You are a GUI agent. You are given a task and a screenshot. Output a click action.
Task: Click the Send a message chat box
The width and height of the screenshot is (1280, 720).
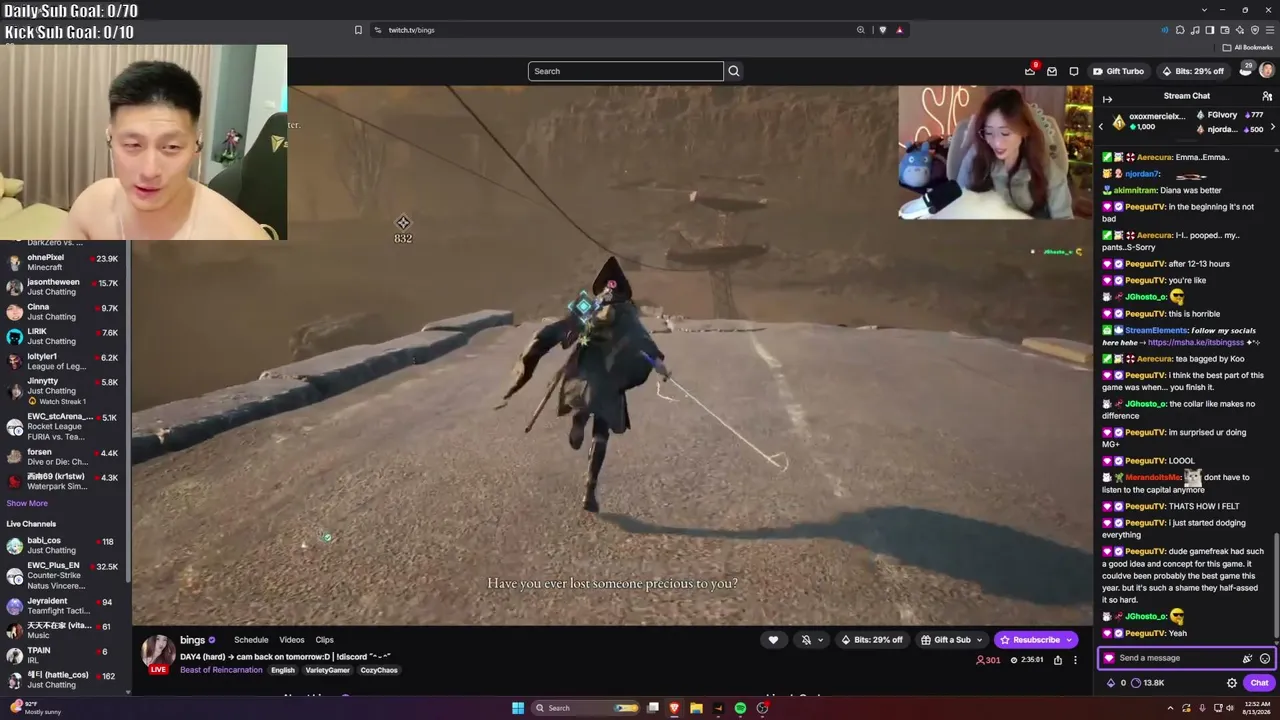[1186, 658]
